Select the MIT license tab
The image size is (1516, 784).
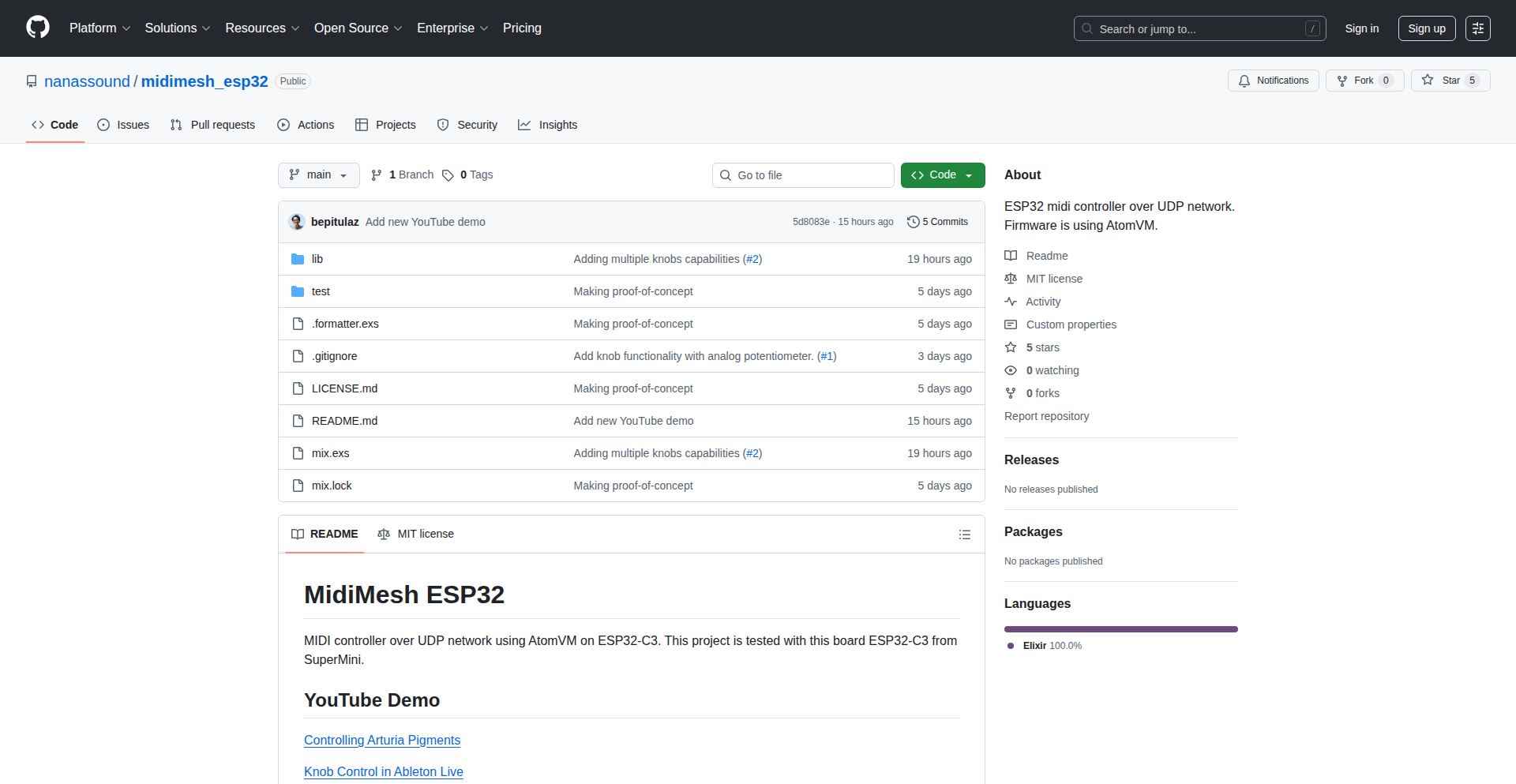[416, 535]
